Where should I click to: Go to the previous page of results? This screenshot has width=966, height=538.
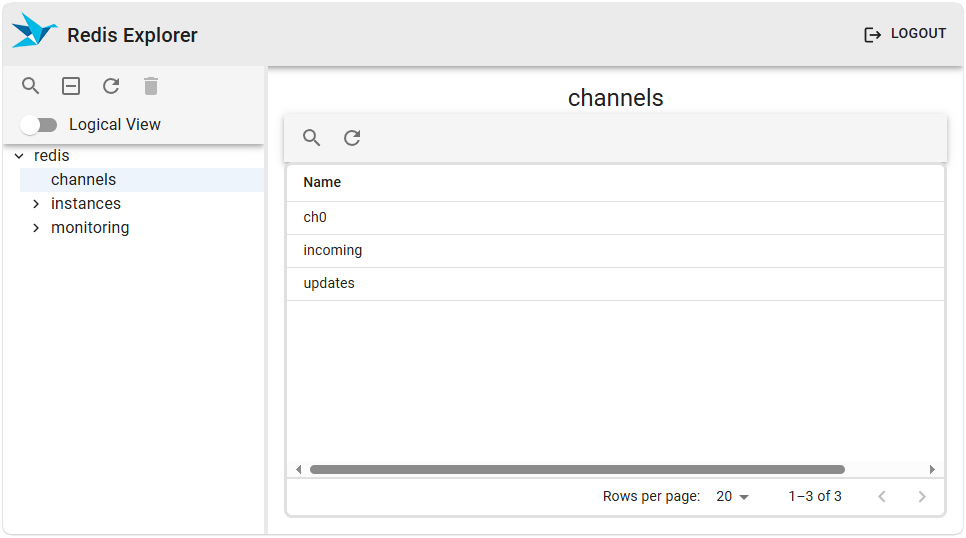[x=881, y=497]
